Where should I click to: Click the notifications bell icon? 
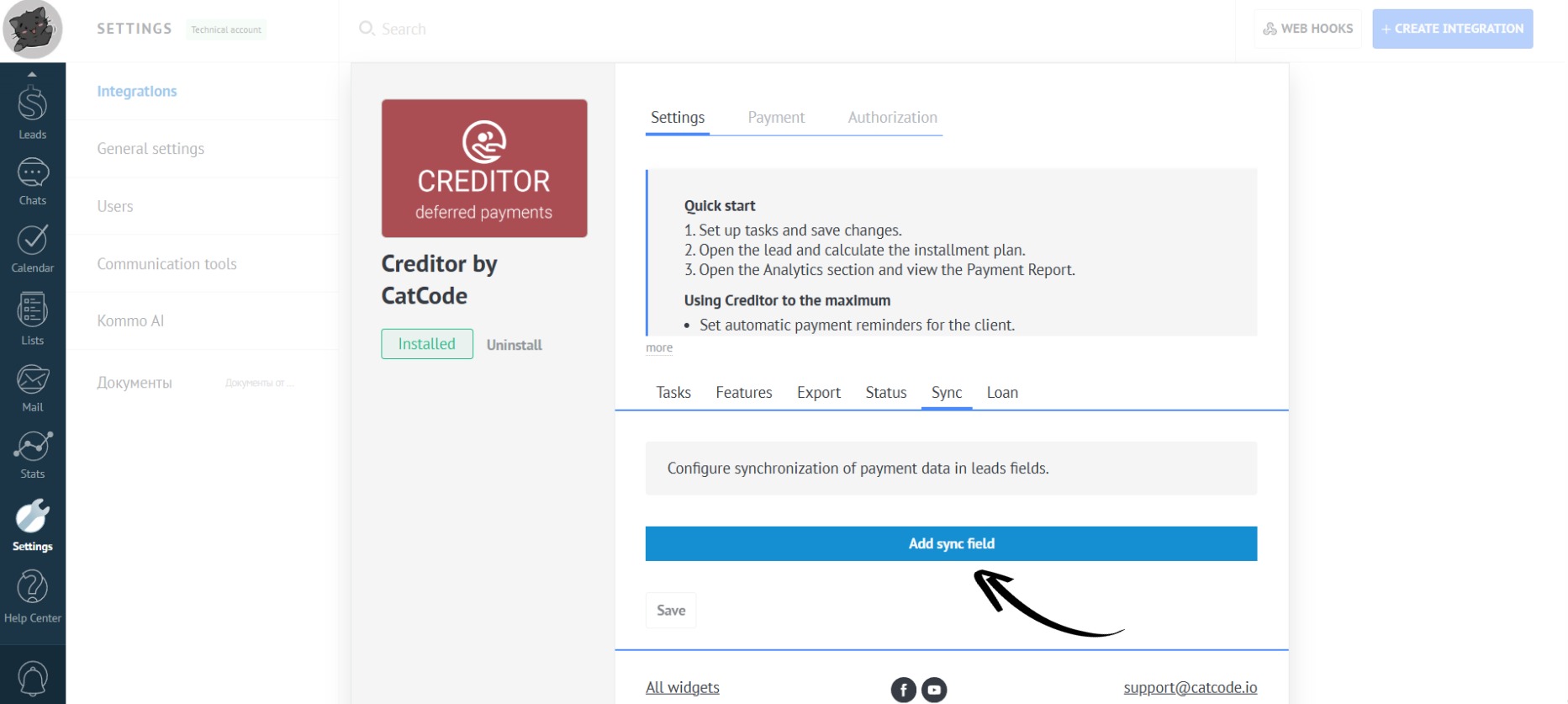(x=32, y=678)
